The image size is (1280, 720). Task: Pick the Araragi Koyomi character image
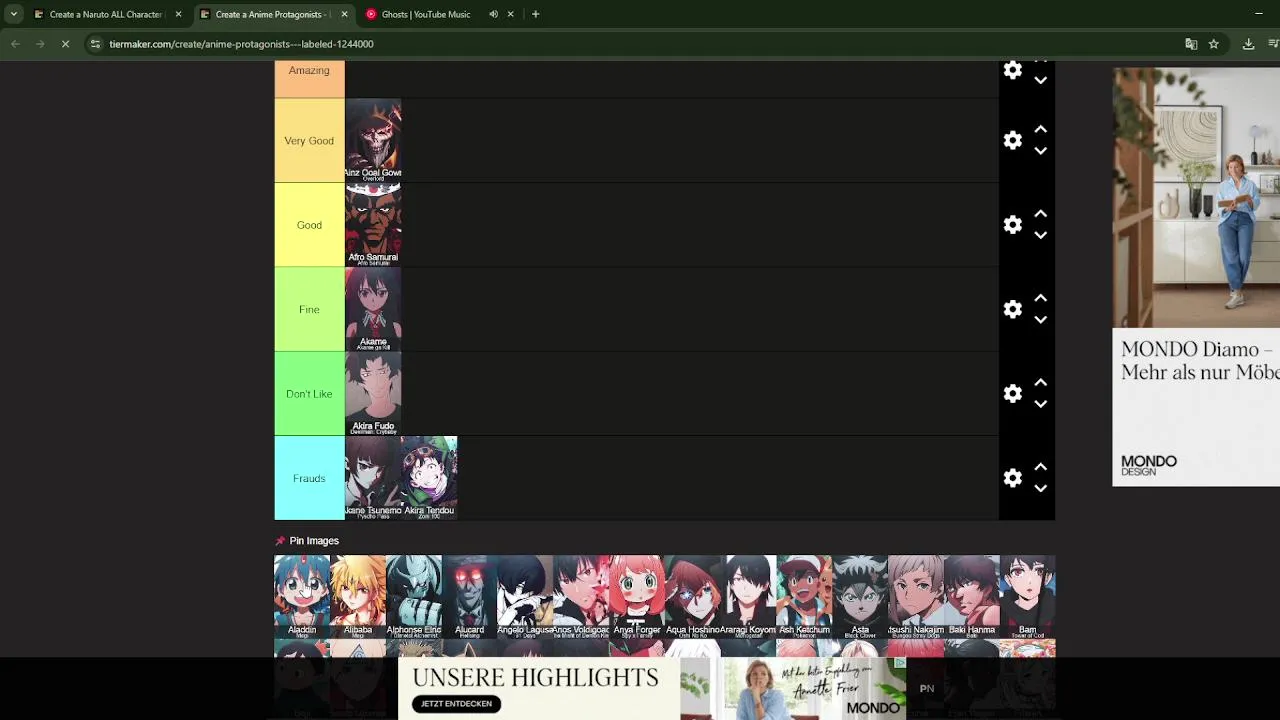click(749, 597)
